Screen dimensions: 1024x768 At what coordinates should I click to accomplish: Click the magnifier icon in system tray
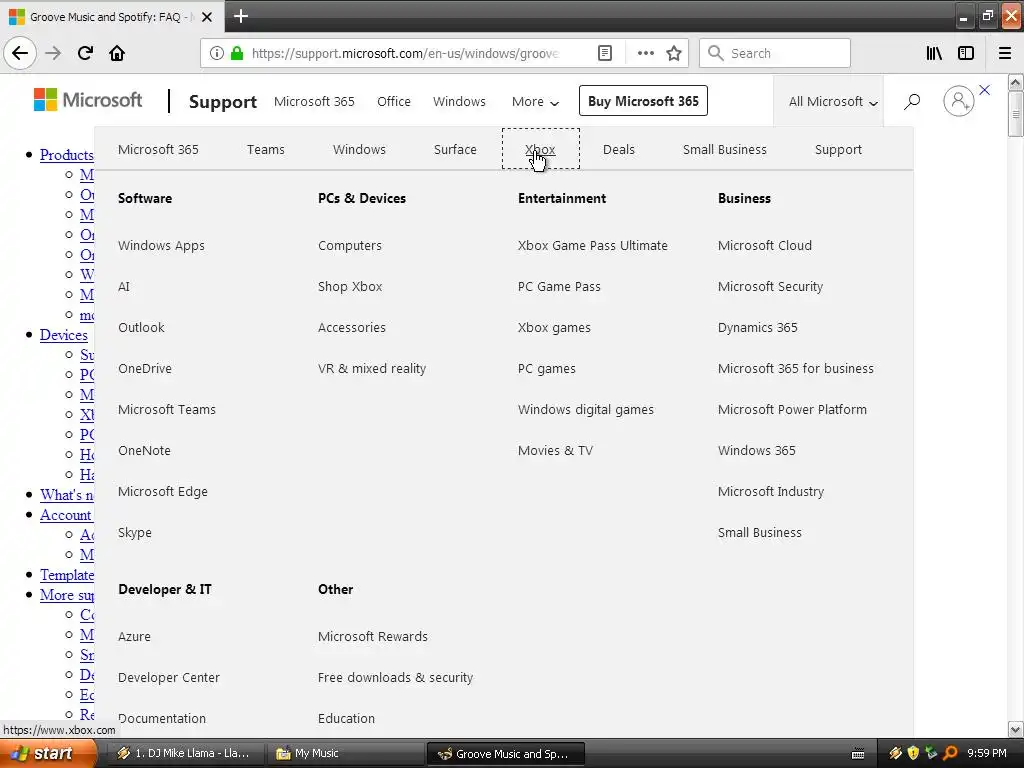(951, 753)
